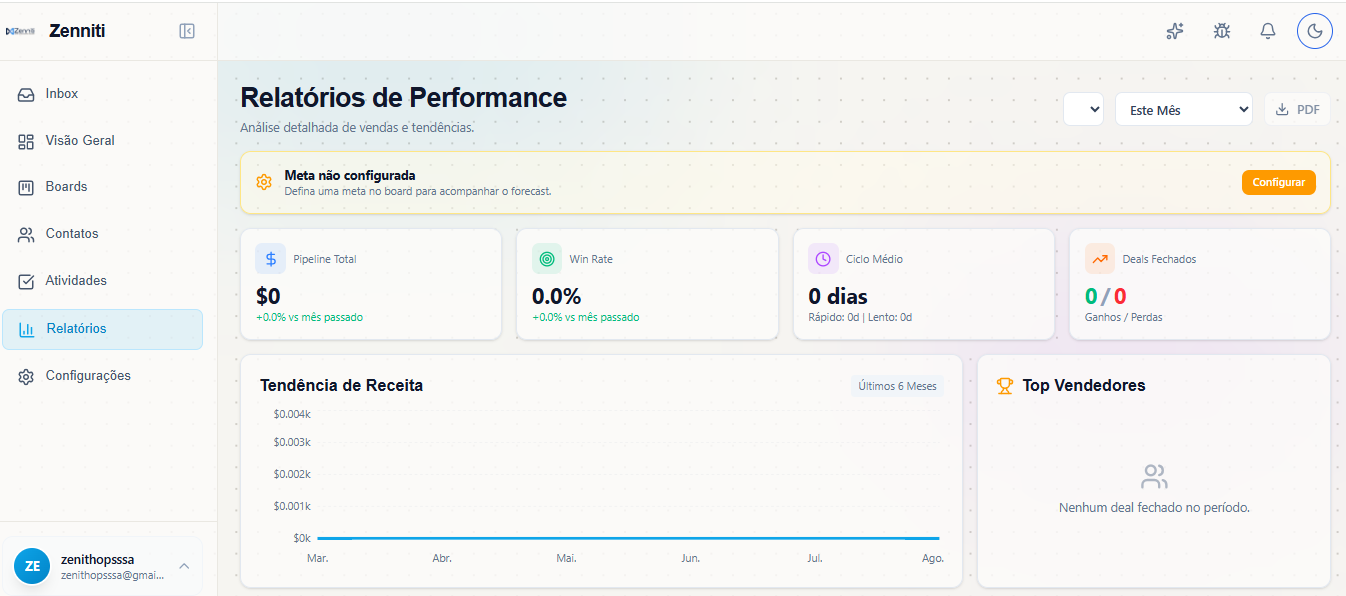Click the Ganhos / Perdas label
The height and width of the screenshot is (596, 1346).
coord(1123,318)
